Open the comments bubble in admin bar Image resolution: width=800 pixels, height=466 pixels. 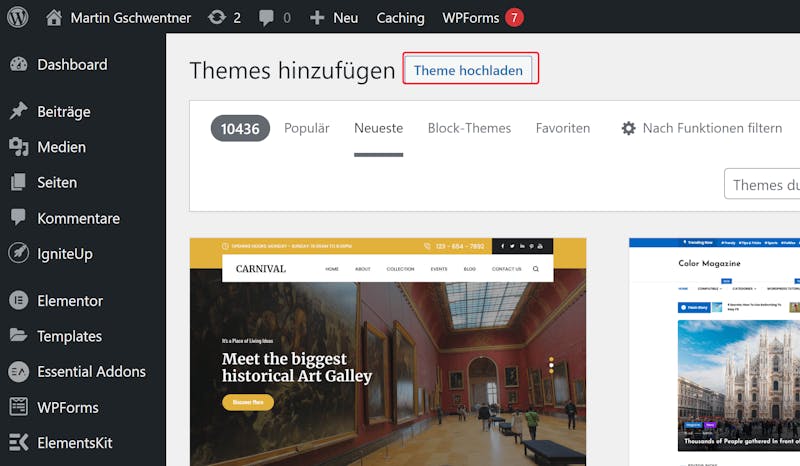(x=266, y=18)
